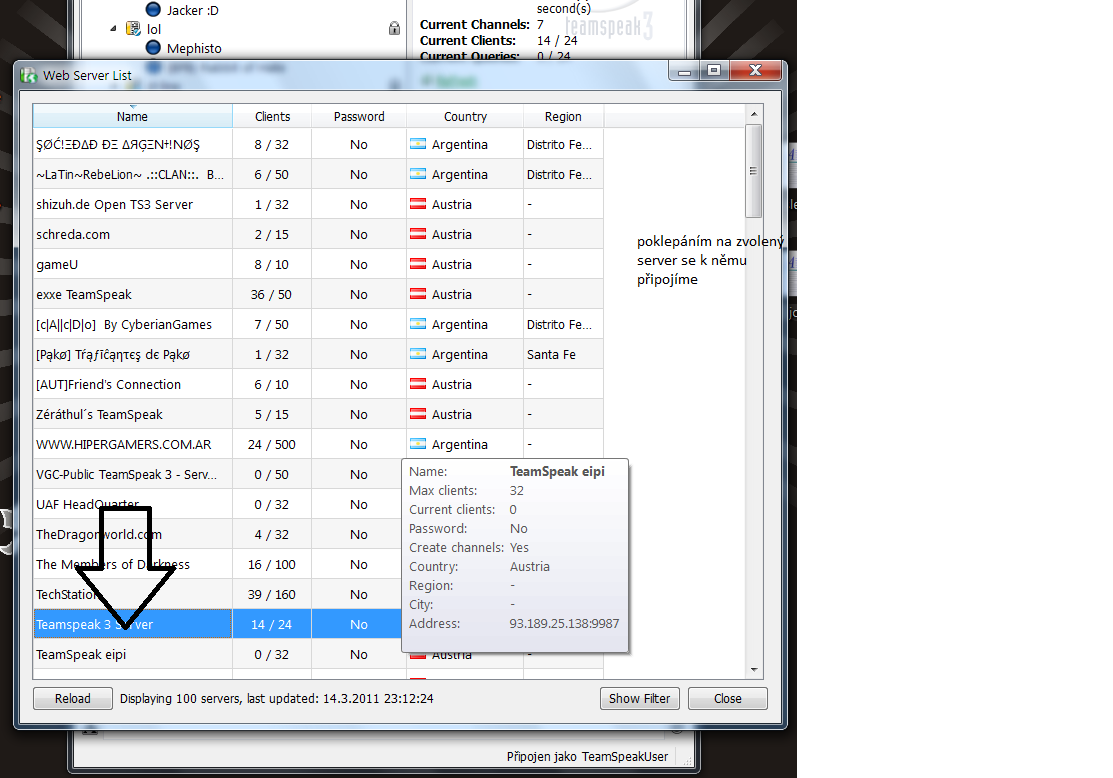Select the exxe TeamSpeak server row
Screen dimensions: 1113x778
133,295
